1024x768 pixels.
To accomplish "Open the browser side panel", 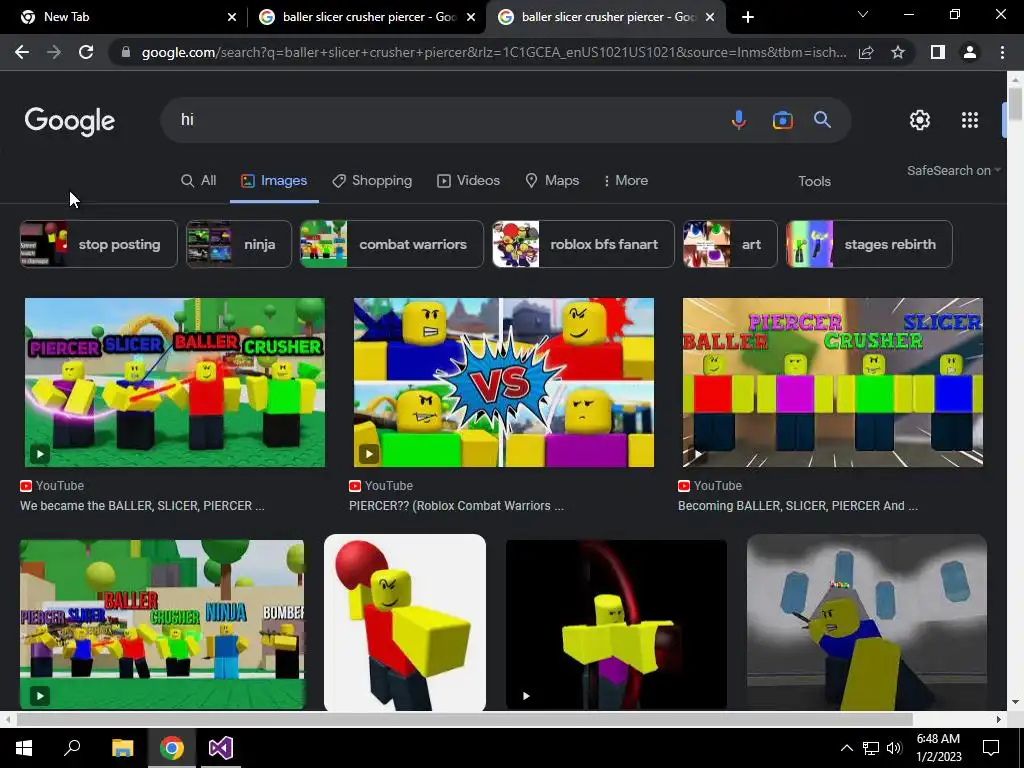I will (x=938, y=52).
